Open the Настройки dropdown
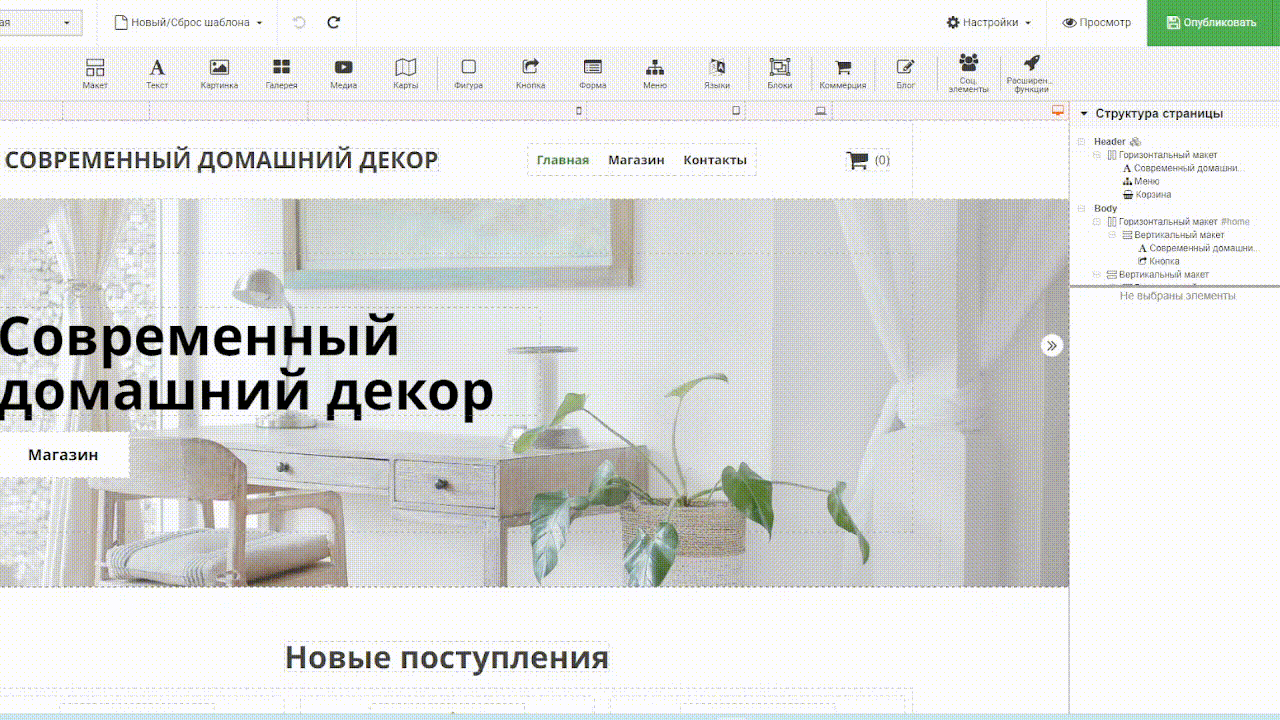The image size is (1280, 720). 988,22
